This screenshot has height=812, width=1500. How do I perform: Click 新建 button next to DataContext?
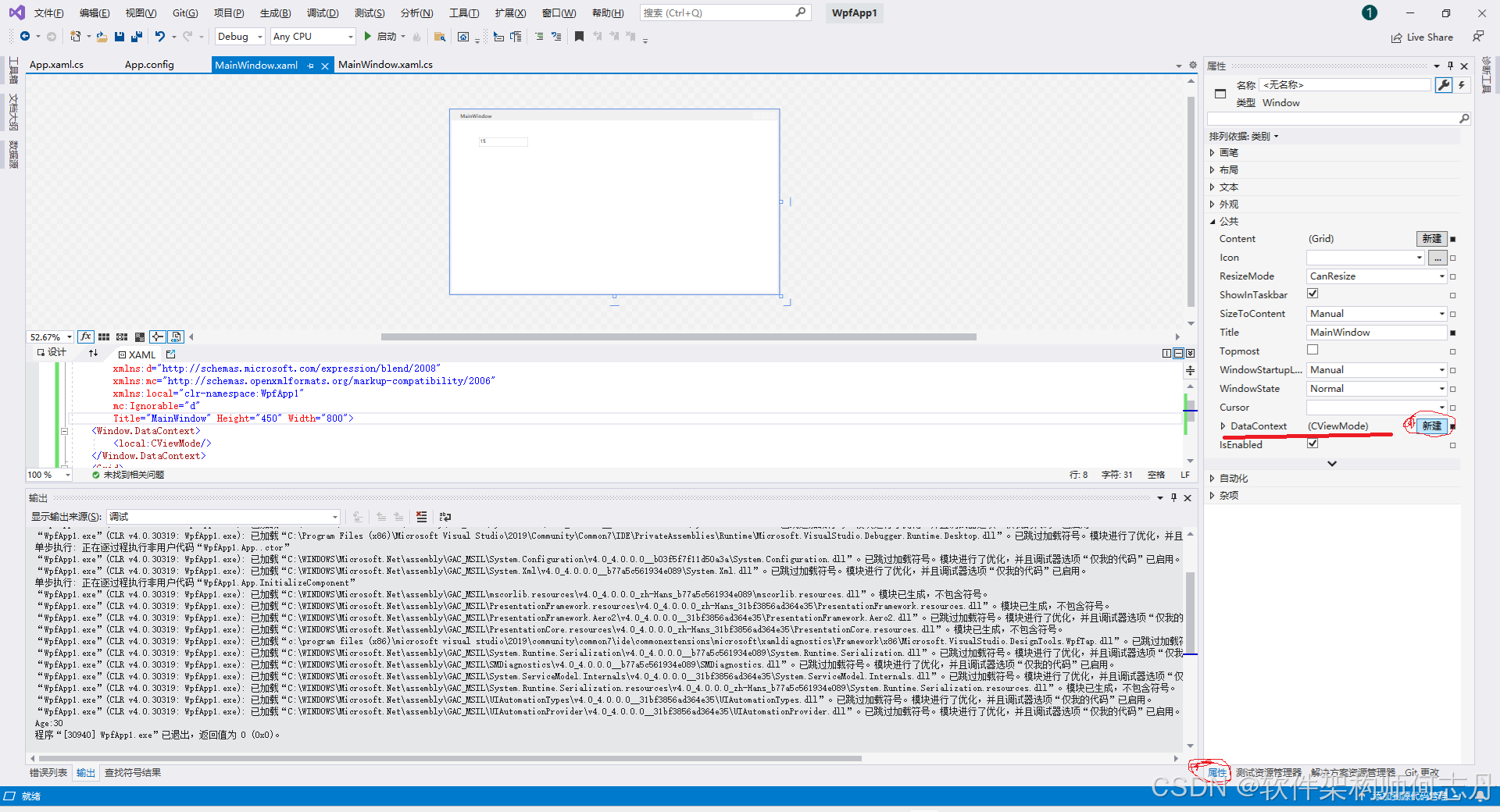click(x=1431, y=426)
